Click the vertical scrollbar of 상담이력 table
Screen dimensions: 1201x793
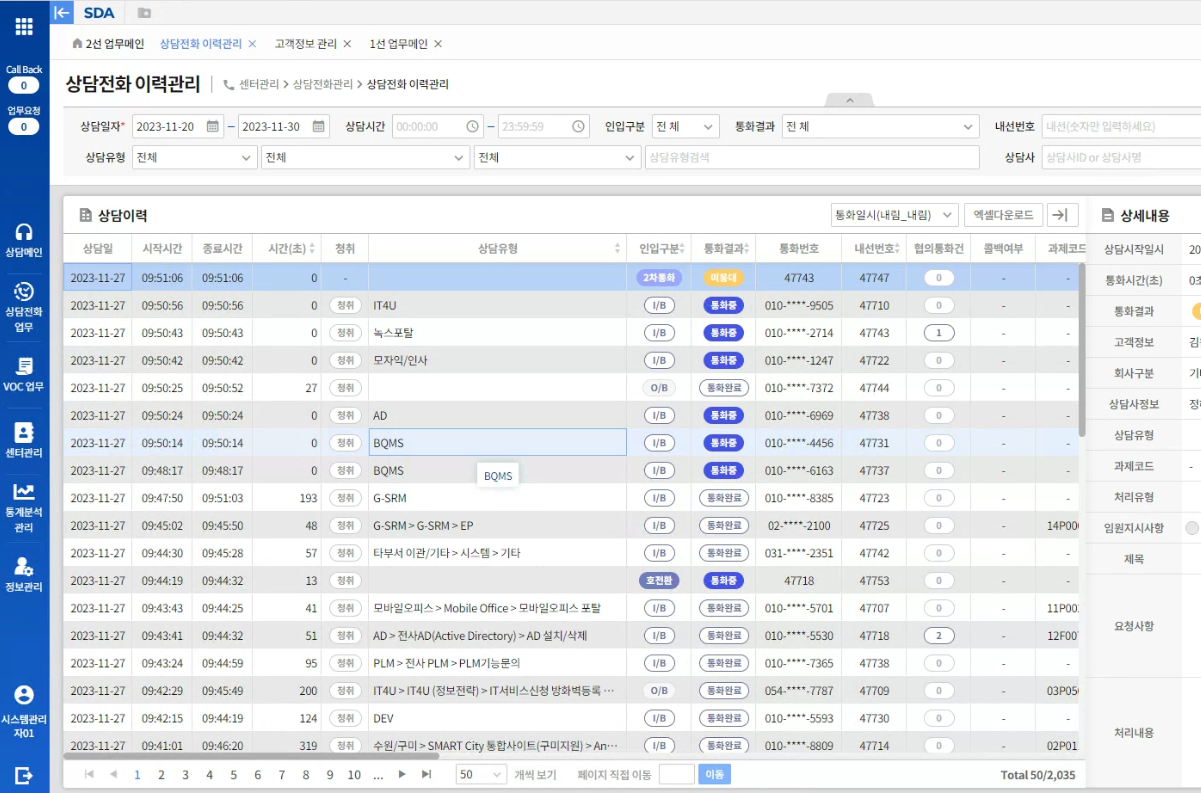tap(1082, 350)
